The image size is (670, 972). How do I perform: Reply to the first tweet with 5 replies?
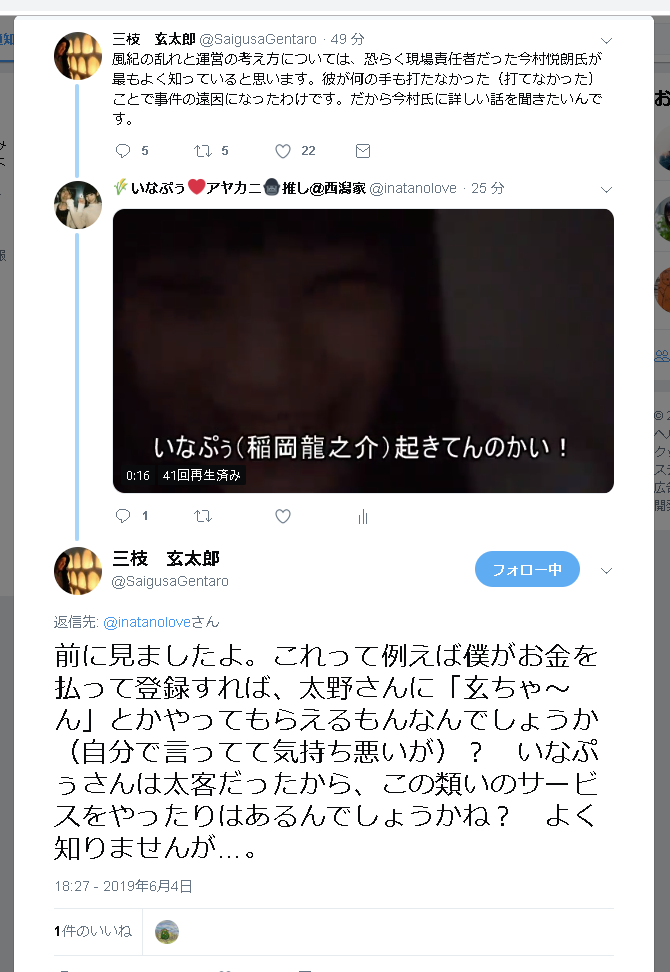coord(123,151)
